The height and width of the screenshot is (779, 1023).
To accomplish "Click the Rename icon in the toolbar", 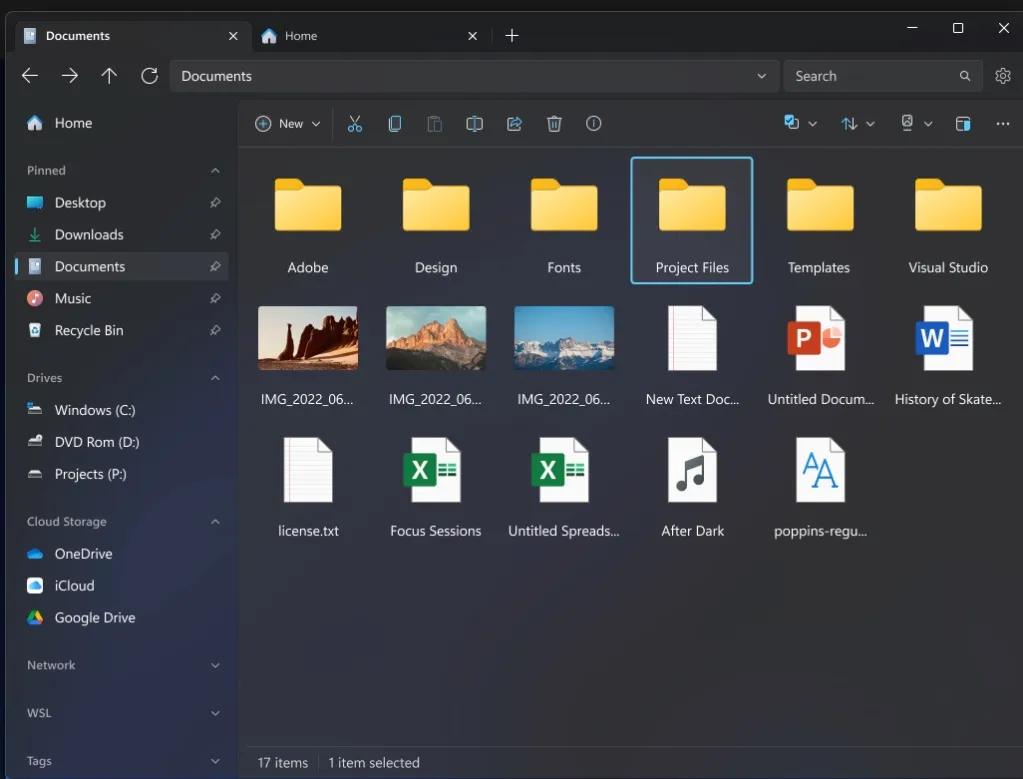I will pos(474,123).
